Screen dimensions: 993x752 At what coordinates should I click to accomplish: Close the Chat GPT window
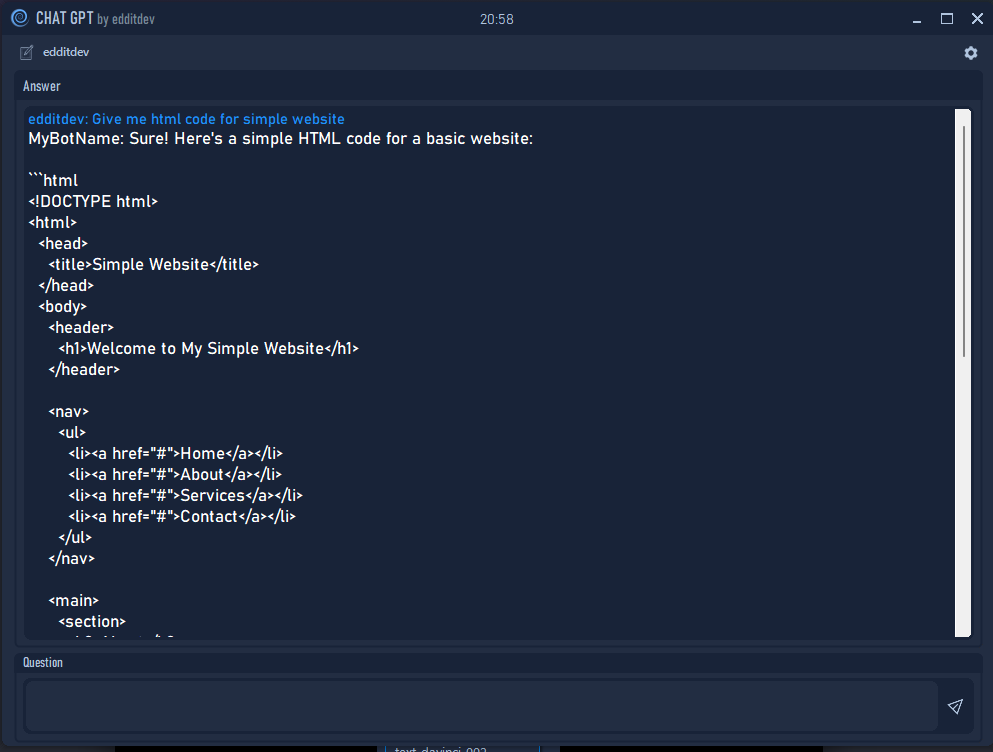[x=977, y=19]
